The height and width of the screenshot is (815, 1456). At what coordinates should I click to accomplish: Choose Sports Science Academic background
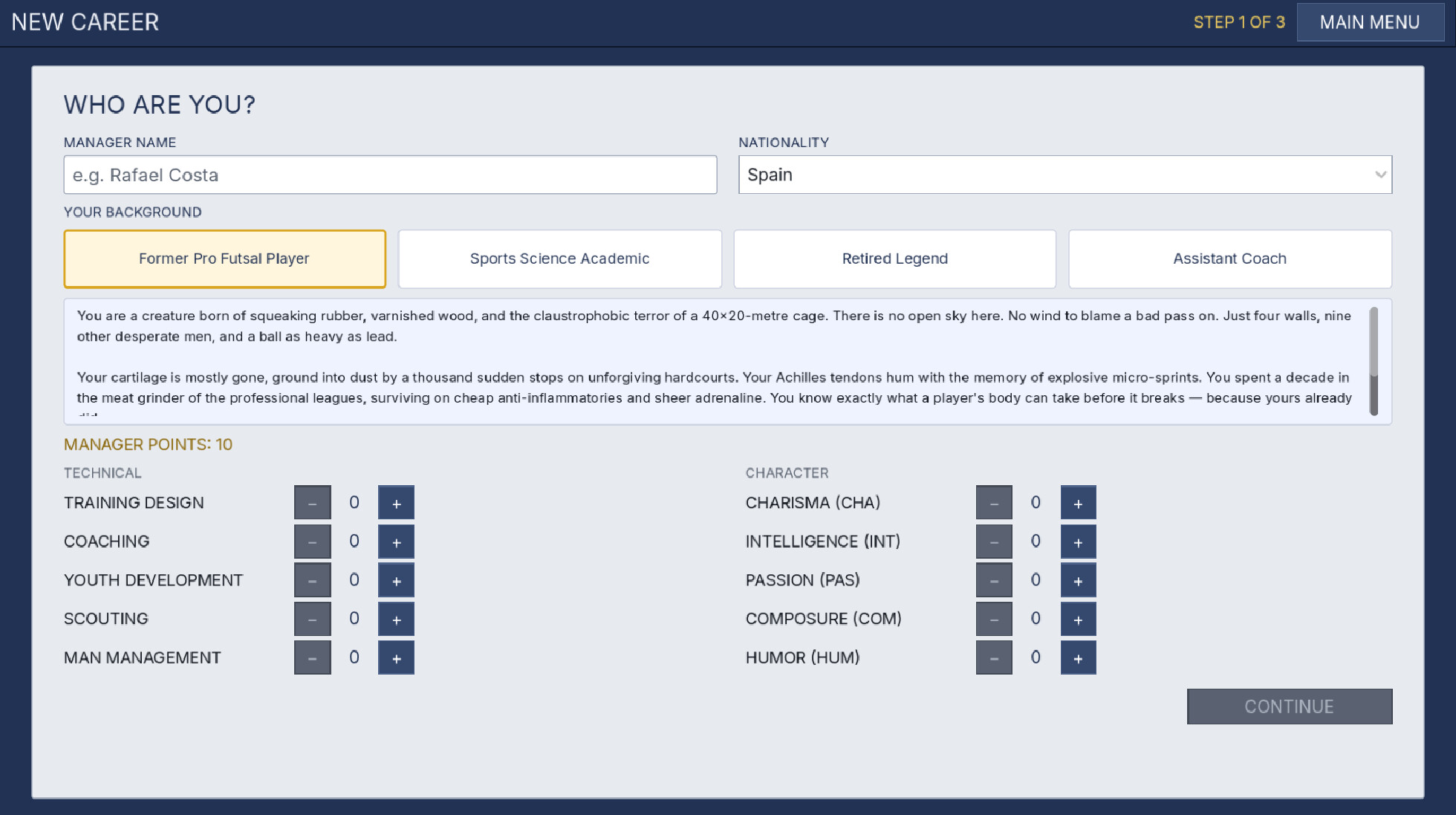[559, 259]
